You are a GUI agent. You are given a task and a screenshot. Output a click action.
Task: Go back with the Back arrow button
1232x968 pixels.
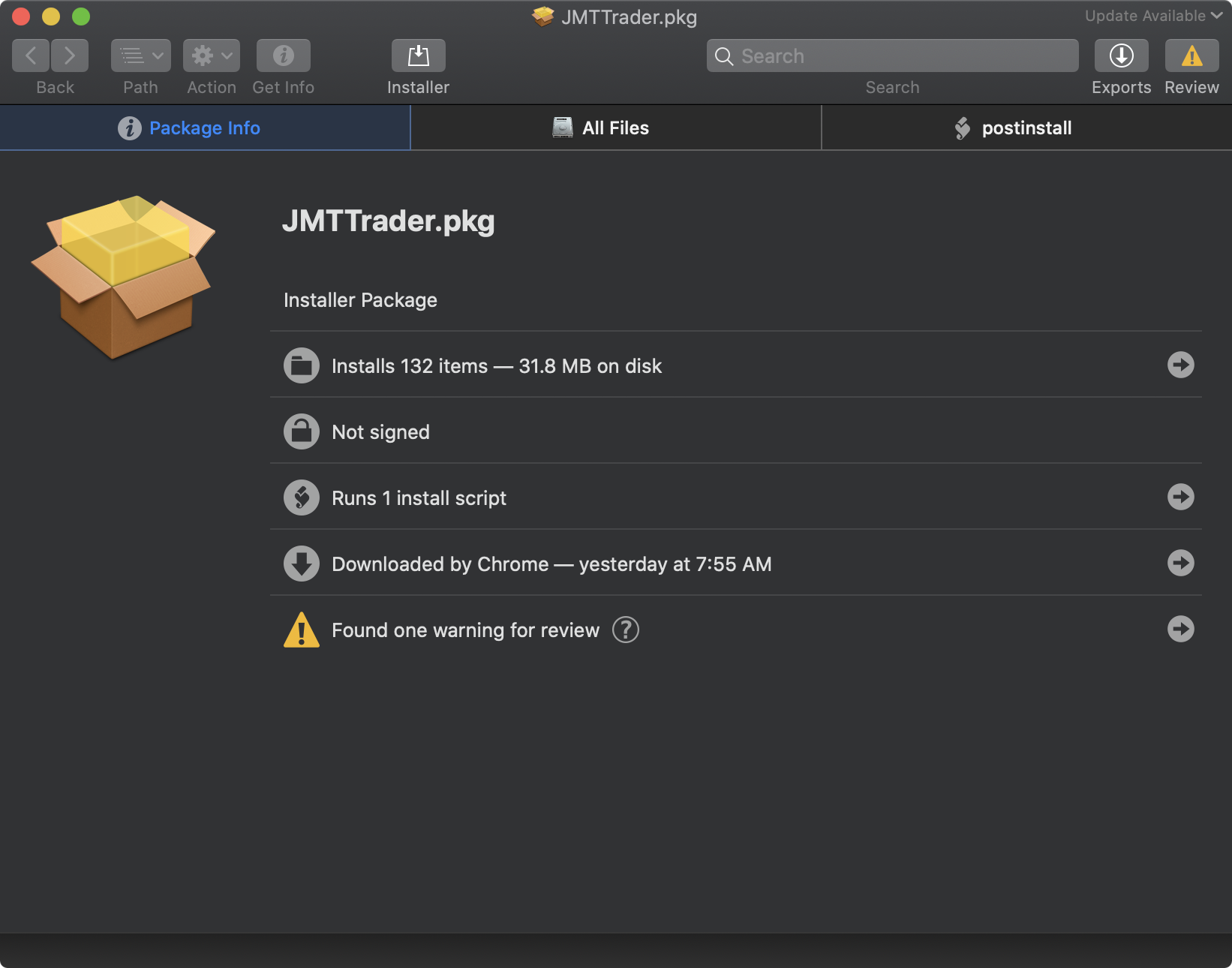pos(31,56)
